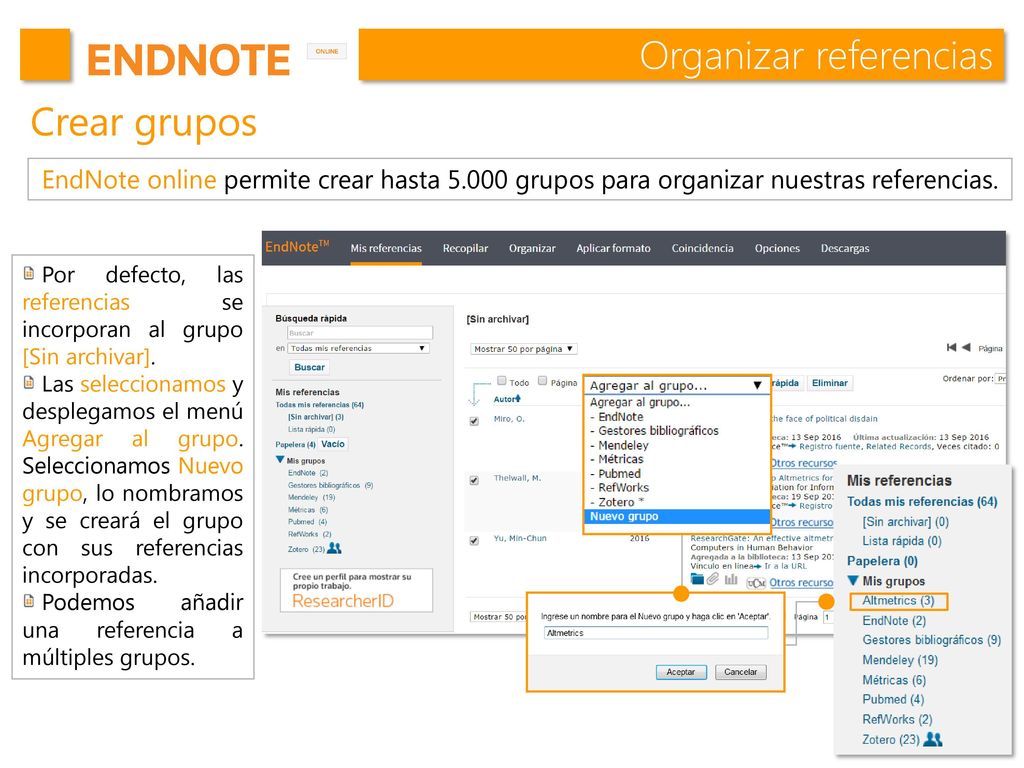Open Todas mis referencias (64) in left panel
This screenshot has height=768, width=1024.
pyautogui.click(x=319, y=405)
